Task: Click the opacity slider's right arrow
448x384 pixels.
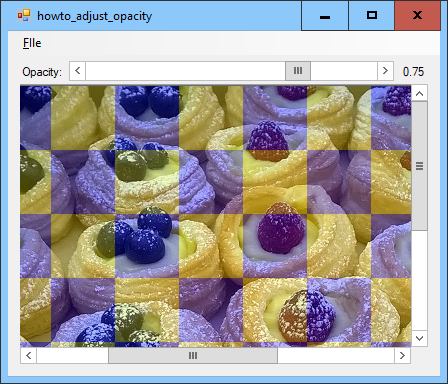Action: click(385, 71)
